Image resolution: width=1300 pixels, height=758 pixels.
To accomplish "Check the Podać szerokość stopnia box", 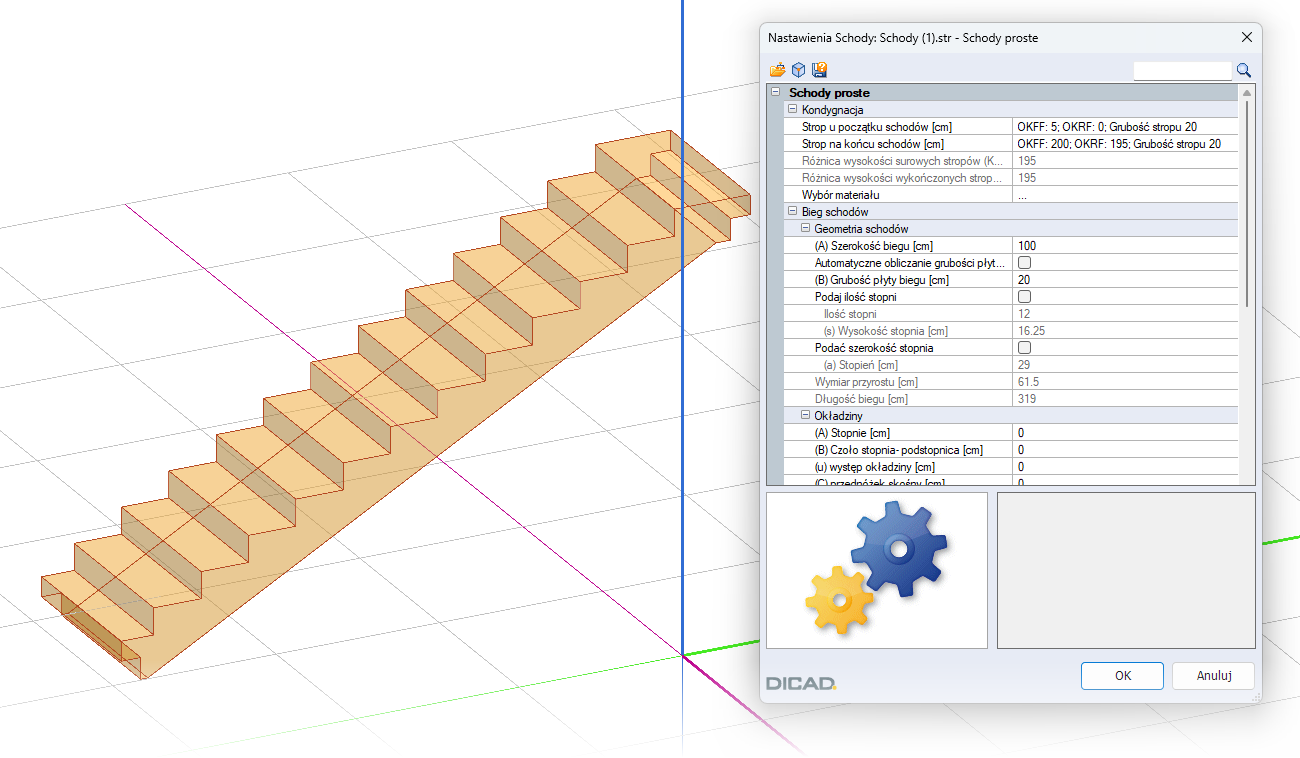I will click(x=1024, y=348).
